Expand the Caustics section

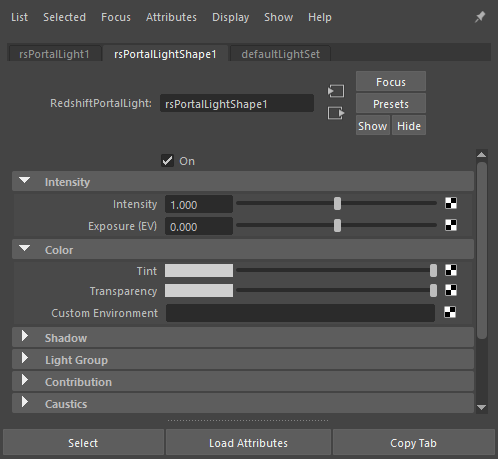pyautogui.click(x=25, y=402)
